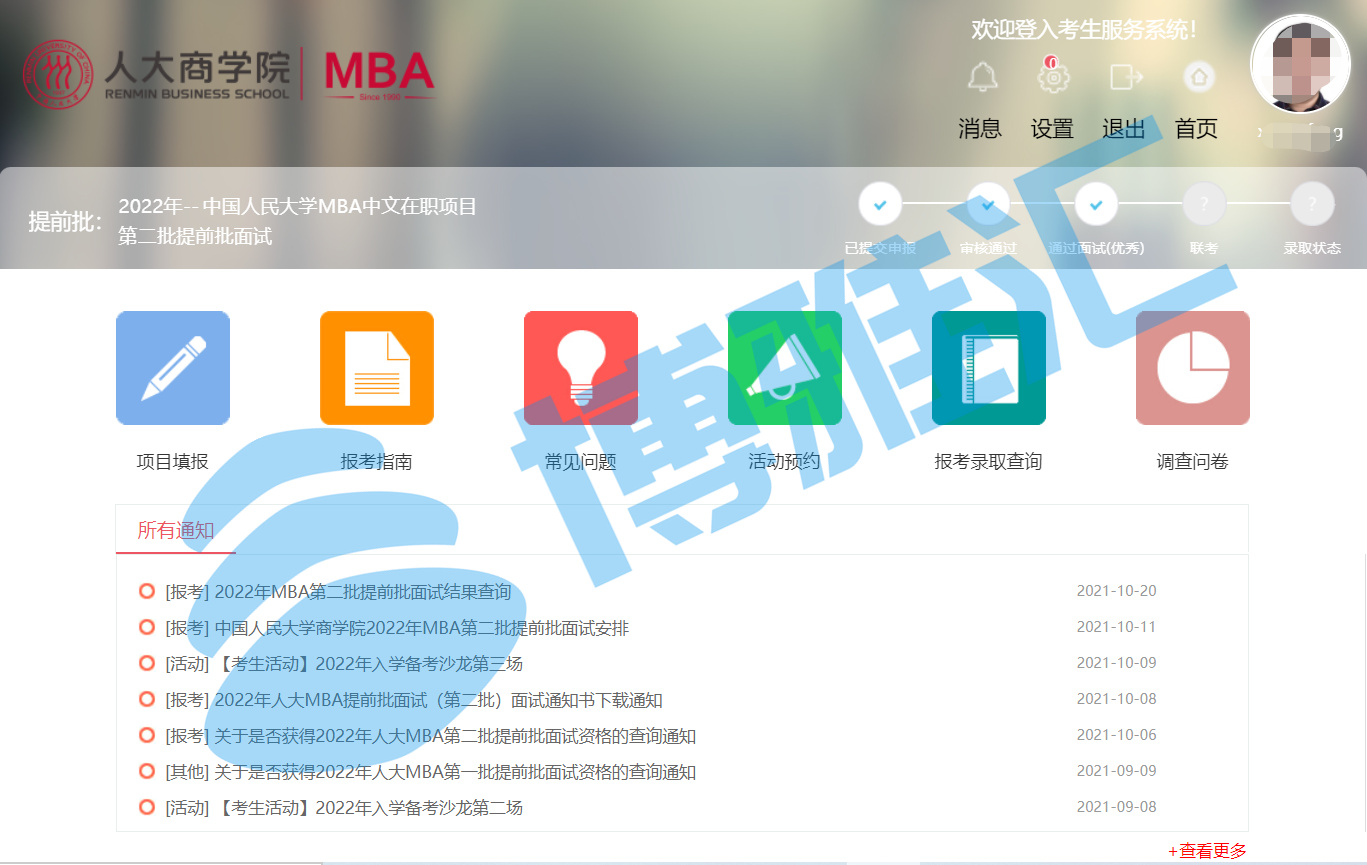Click the 录取状态 question-mark step circle

(1312, 204)
